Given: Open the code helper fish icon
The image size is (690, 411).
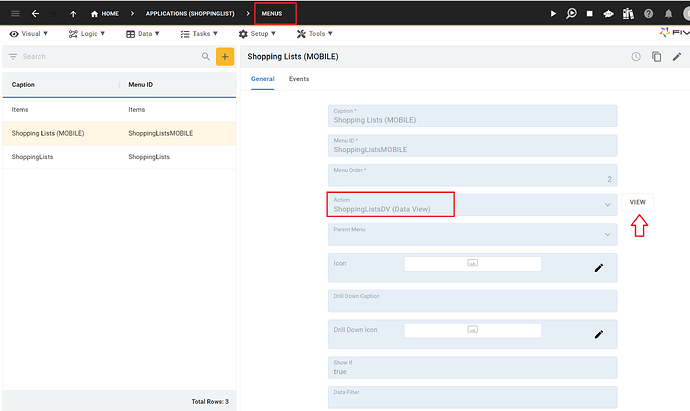Looking at the screenshot, I should pyautogui.click(x=609, y=14).
